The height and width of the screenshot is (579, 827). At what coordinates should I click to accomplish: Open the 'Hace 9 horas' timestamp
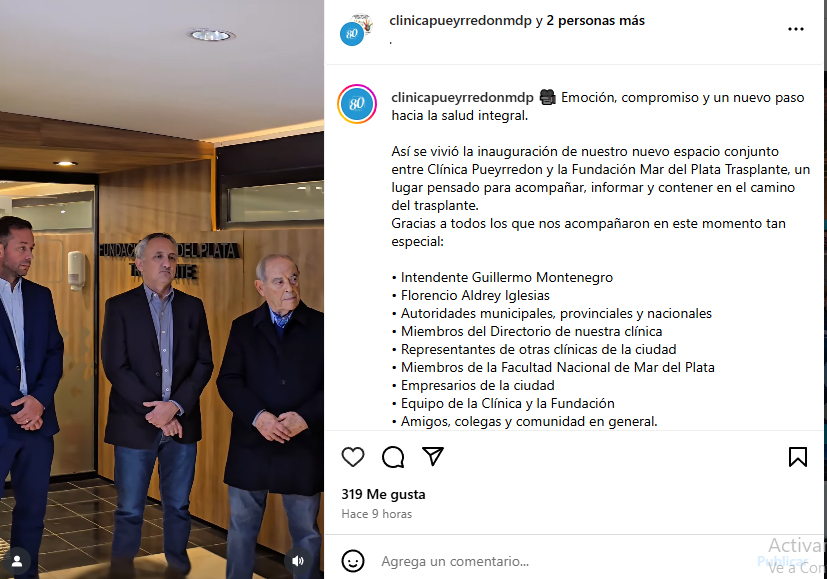(377, 514)
